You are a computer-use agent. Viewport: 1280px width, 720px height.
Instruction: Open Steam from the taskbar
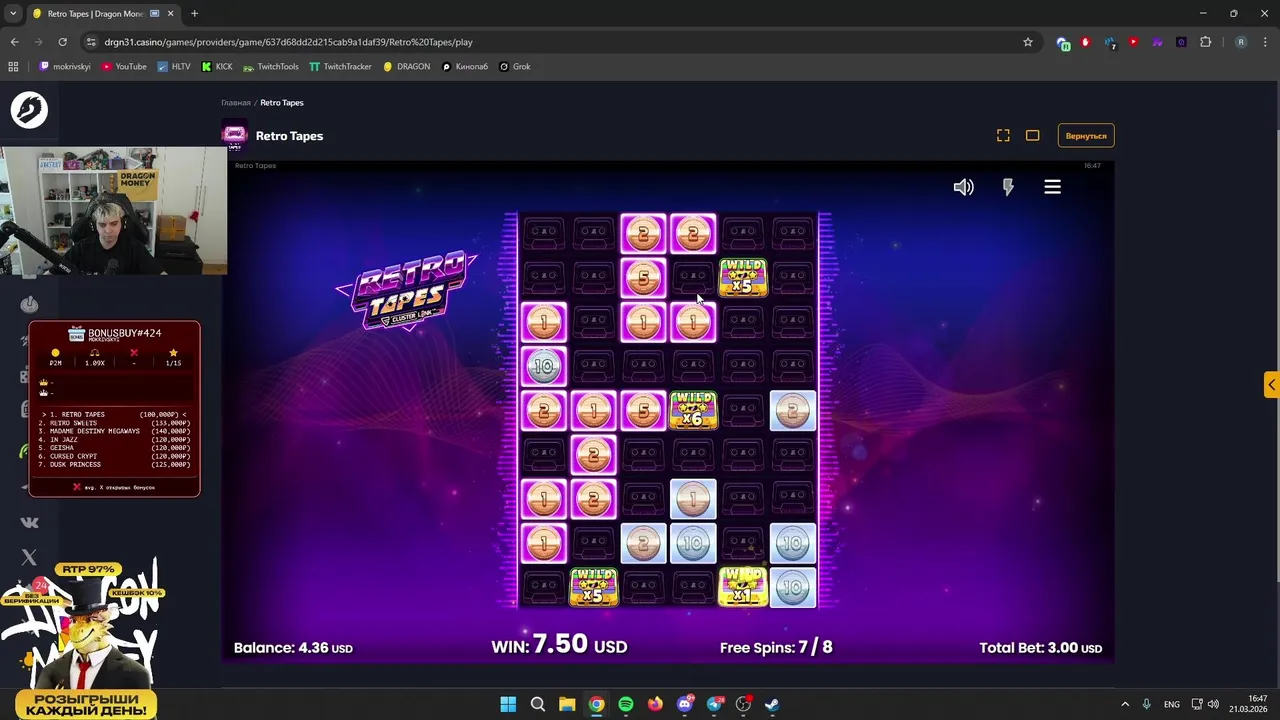pyautogui.click(x=773, y=704)
